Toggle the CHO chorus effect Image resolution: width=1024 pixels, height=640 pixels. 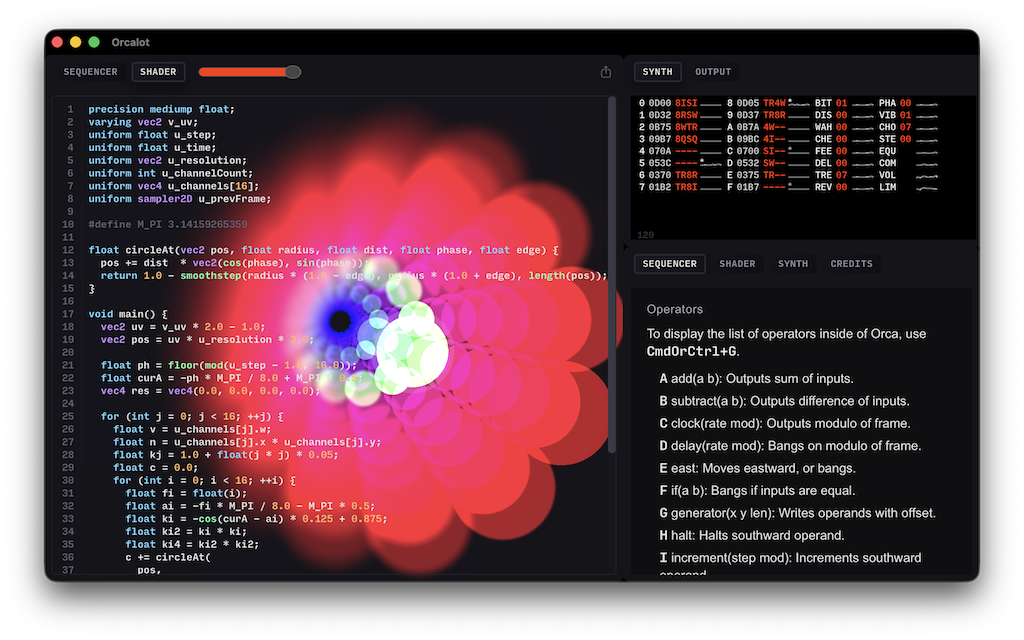coord(905,127)
